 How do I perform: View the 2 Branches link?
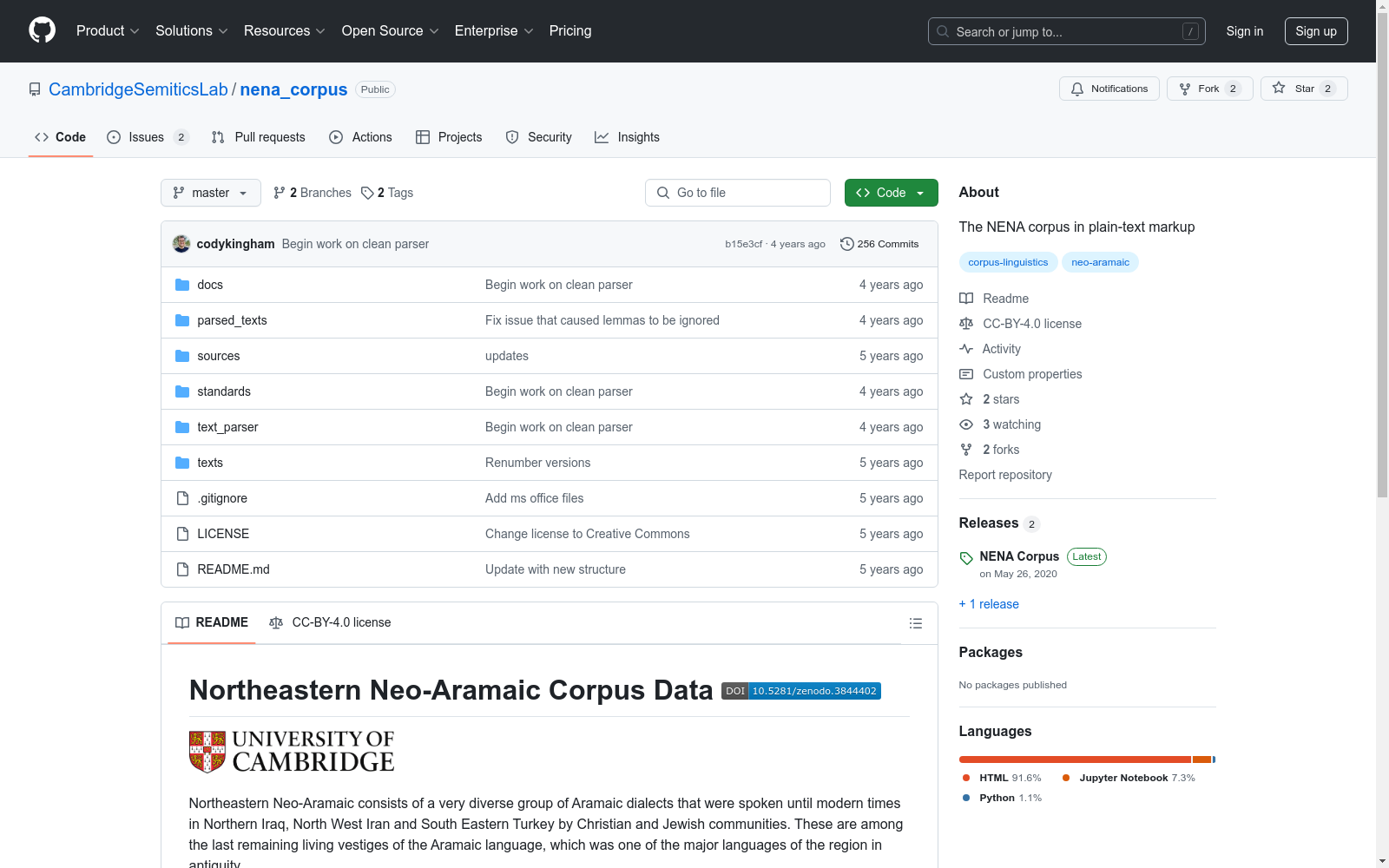tap(313, 193)
